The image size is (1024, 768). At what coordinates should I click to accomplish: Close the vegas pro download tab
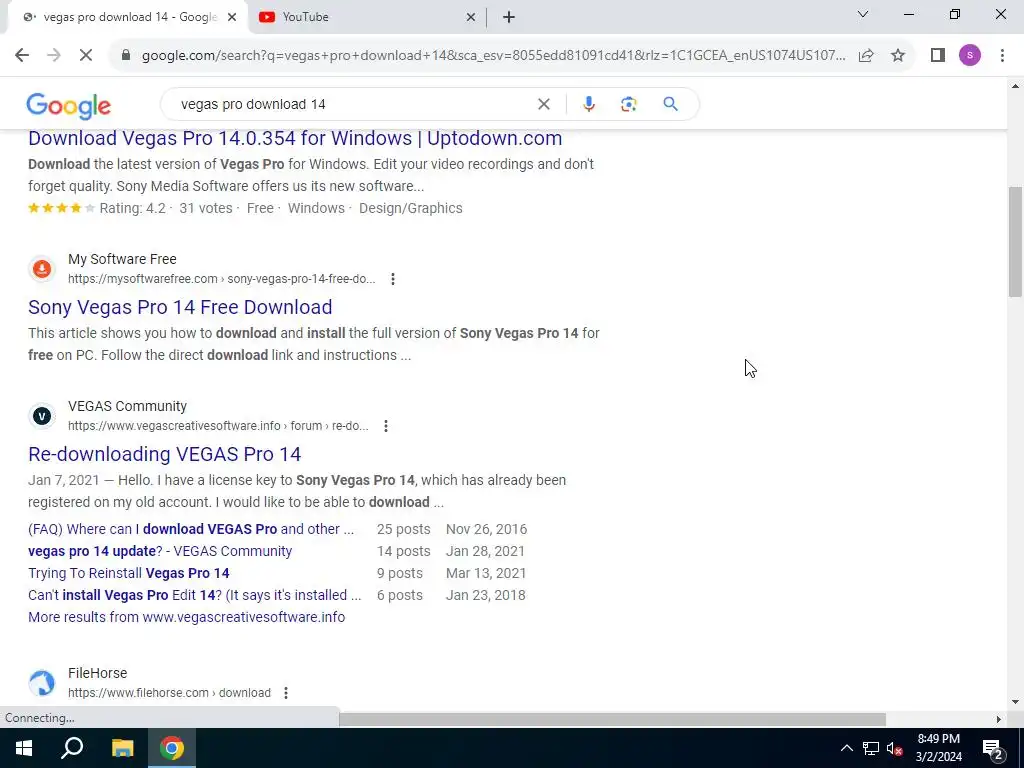[232, 18]
